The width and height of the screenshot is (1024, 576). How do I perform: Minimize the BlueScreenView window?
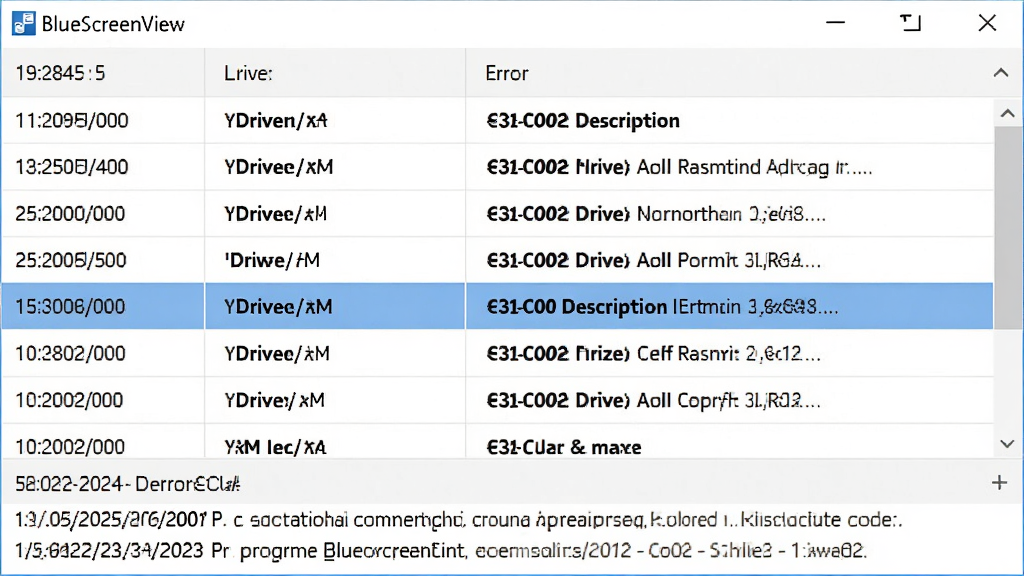(x=835, y=23)
